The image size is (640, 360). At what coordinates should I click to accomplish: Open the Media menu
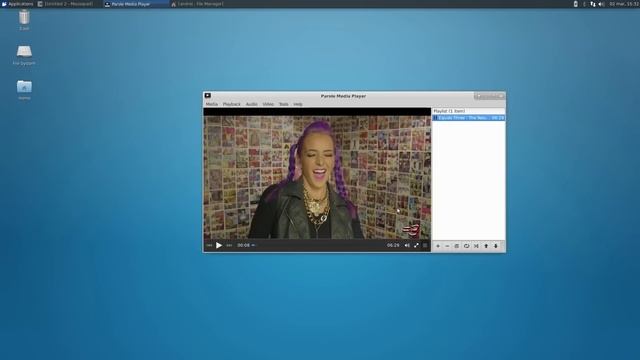coord(211,104)
